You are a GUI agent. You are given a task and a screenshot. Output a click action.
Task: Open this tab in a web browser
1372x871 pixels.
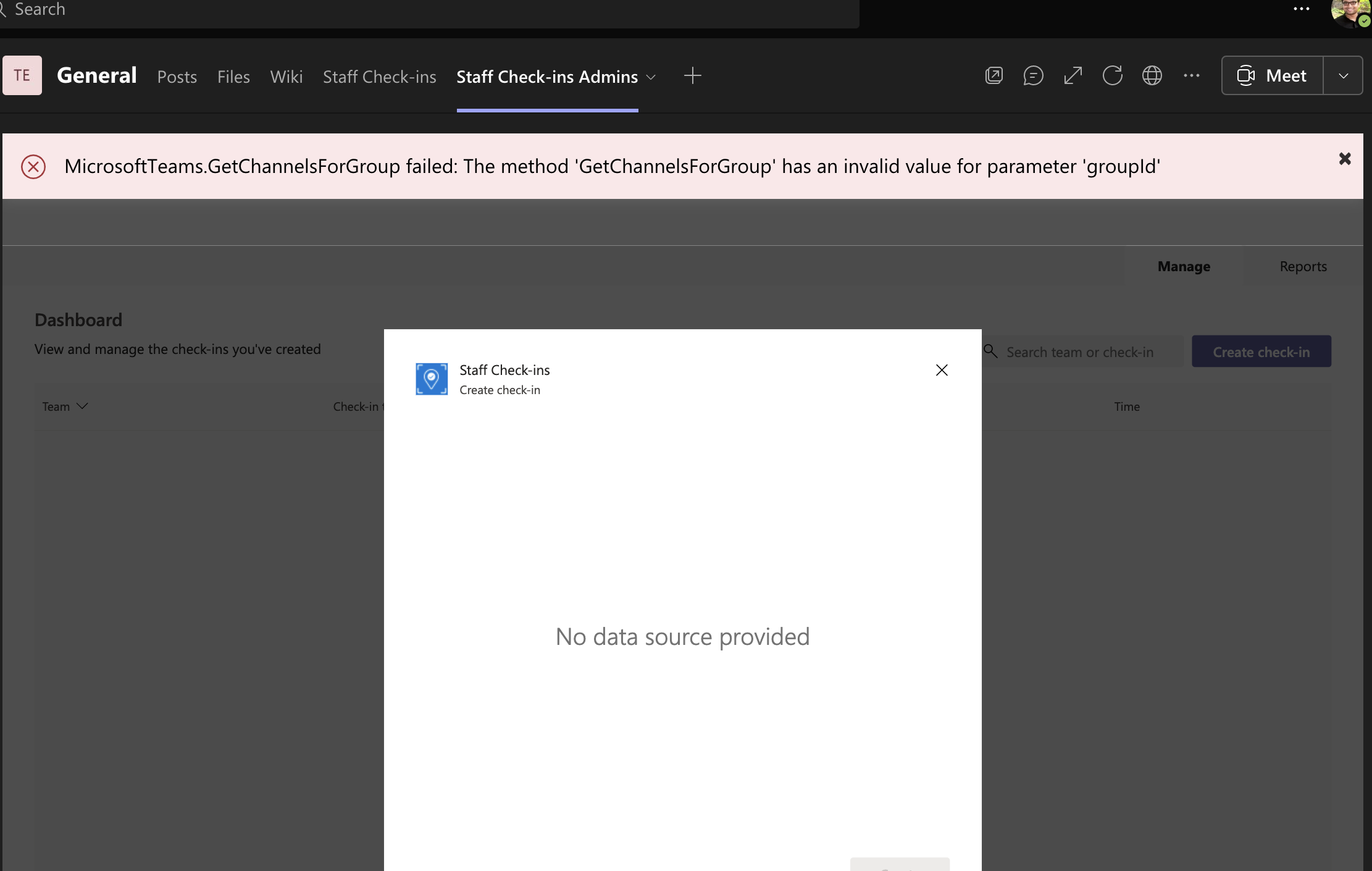coord(1153,75)
